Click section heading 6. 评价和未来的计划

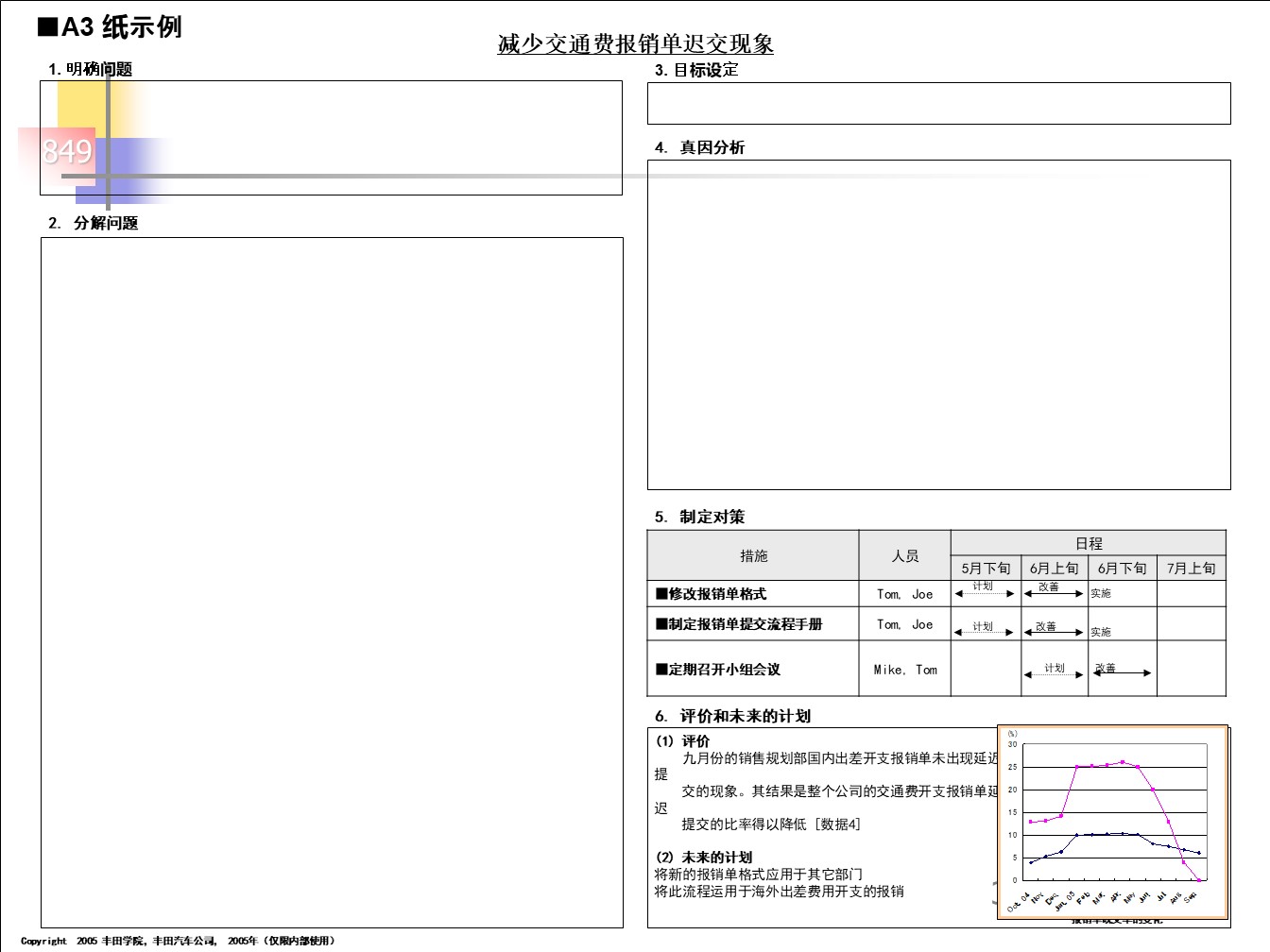click(x=732, y=716)
